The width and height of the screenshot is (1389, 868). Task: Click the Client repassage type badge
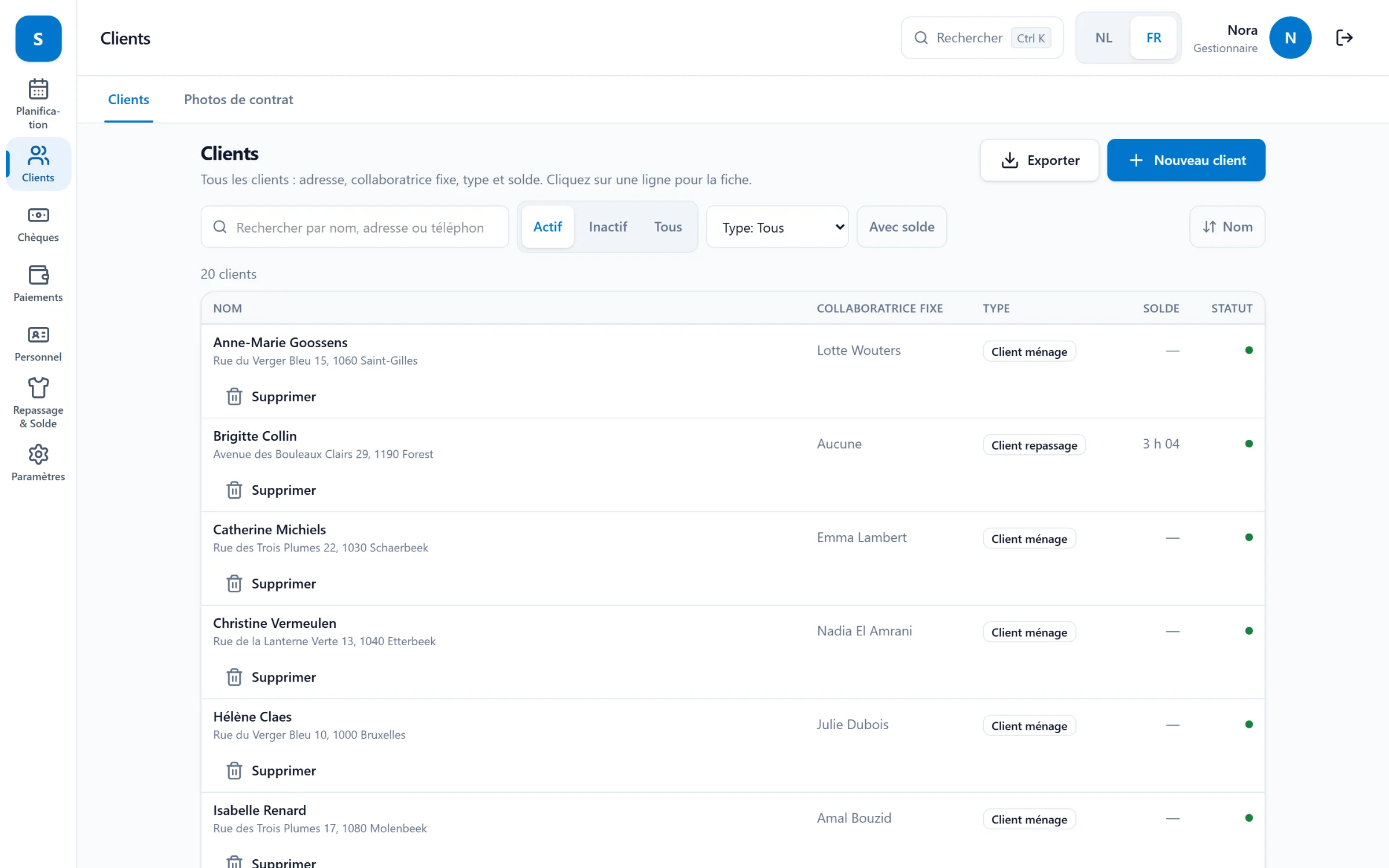[x=1034, y=445]
